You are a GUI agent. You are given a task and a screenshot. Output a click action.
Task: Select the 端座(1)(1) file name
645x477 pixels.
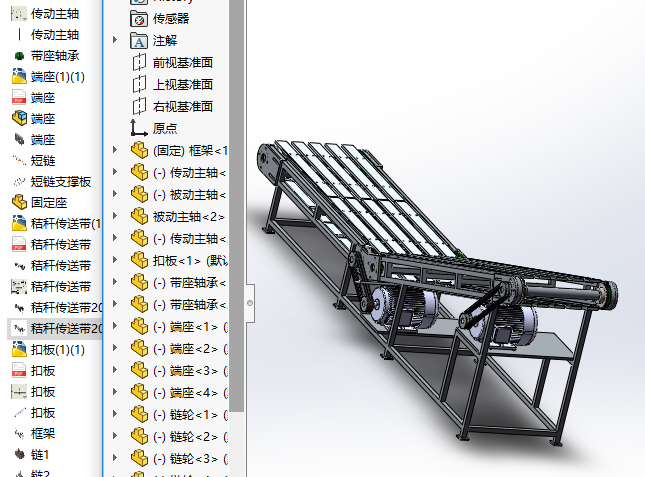[x=58, y=76]
